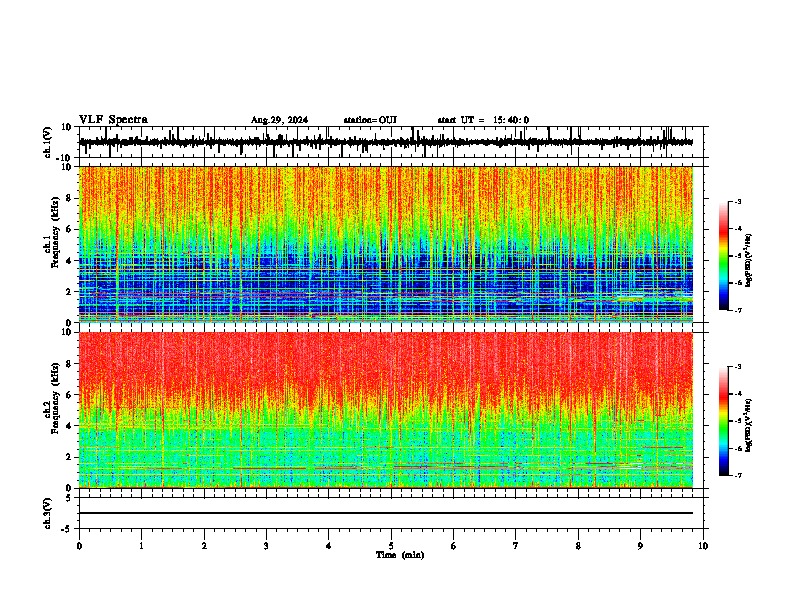This screenshot has width=792, height=612.
Task: Click the ch.2 spectrogram color scale bar
Action: click(723, 421)
